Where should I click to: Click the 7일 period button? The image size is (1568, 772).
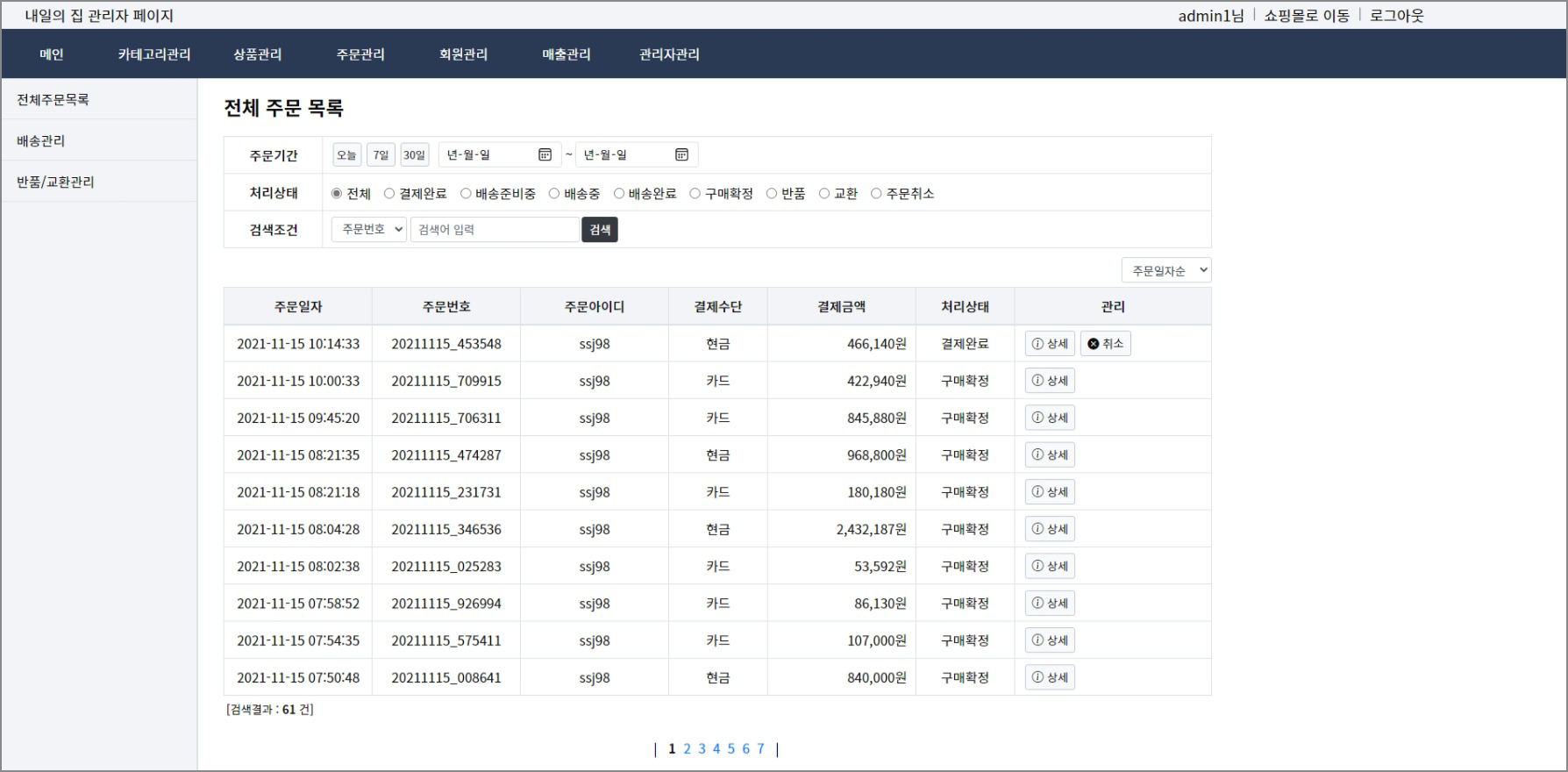tap(381, 155)
